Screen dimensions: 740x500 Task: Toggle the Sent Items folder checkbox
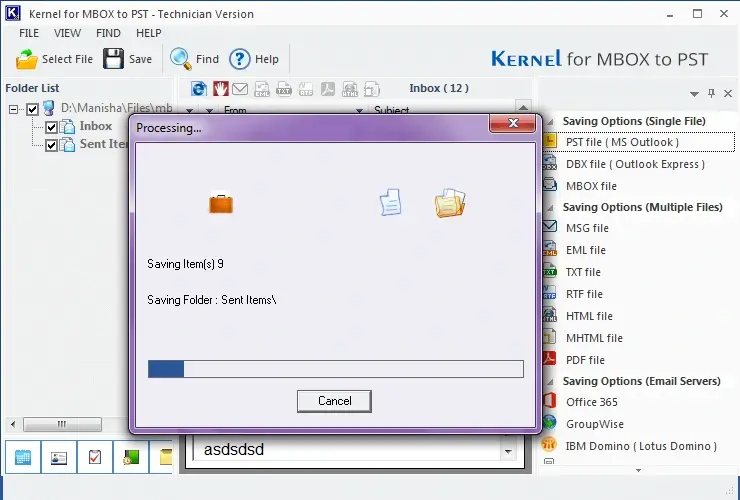(52, 144)
